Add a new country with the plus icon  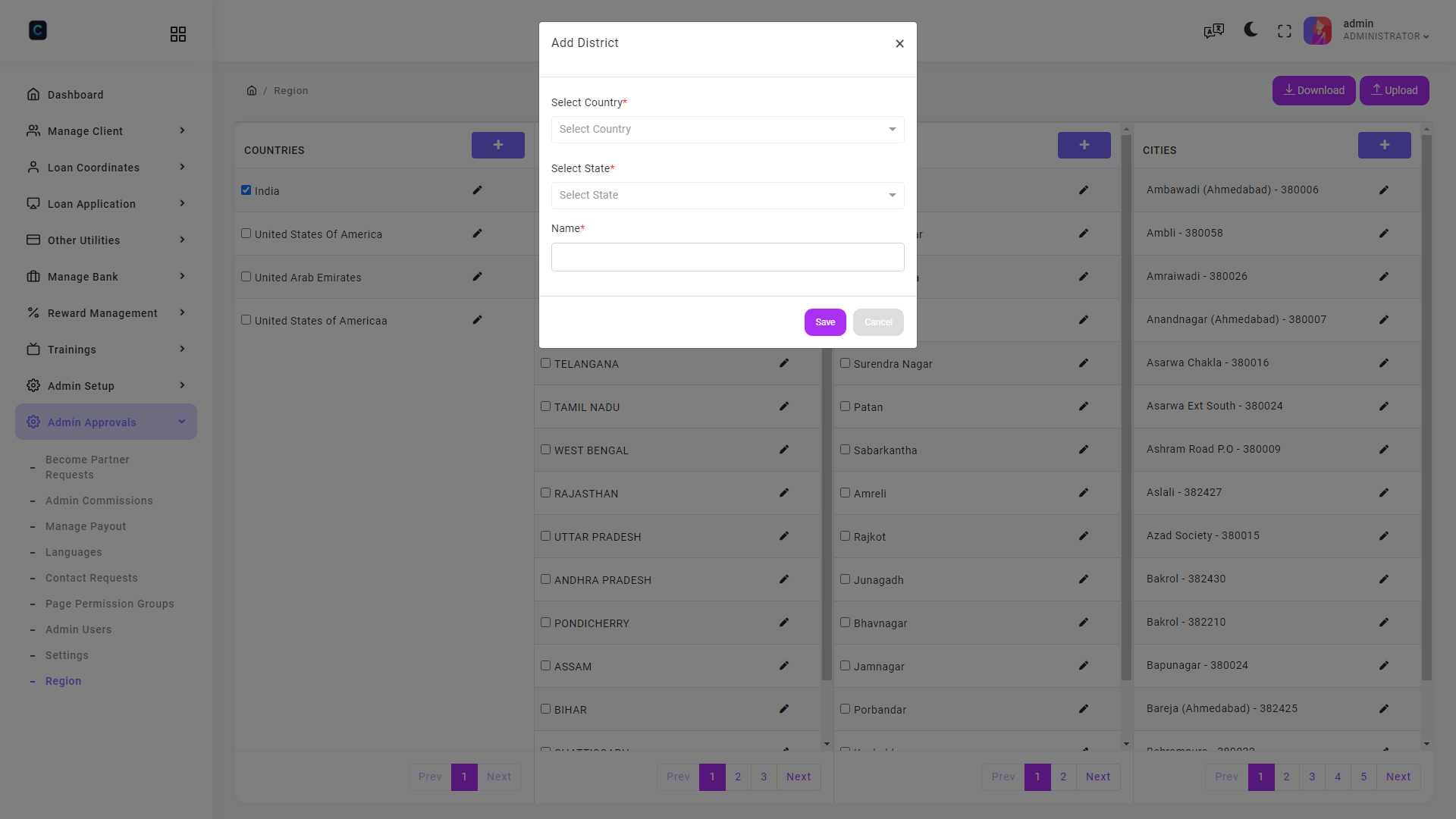[498, 145]
